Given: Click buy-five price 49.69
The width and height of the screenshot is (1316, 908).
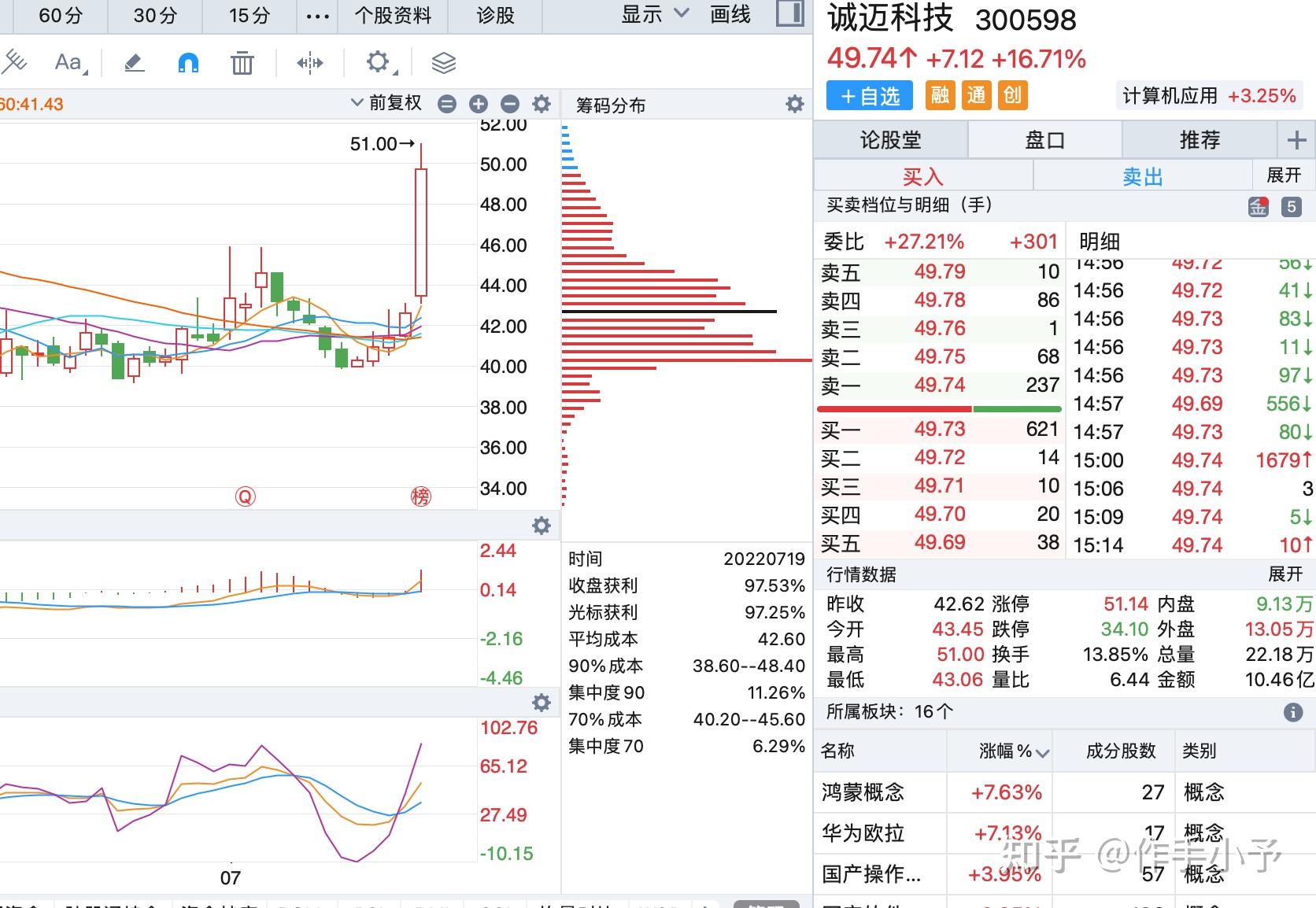Looking at the screenshot, I should click(x=939, y=543).
